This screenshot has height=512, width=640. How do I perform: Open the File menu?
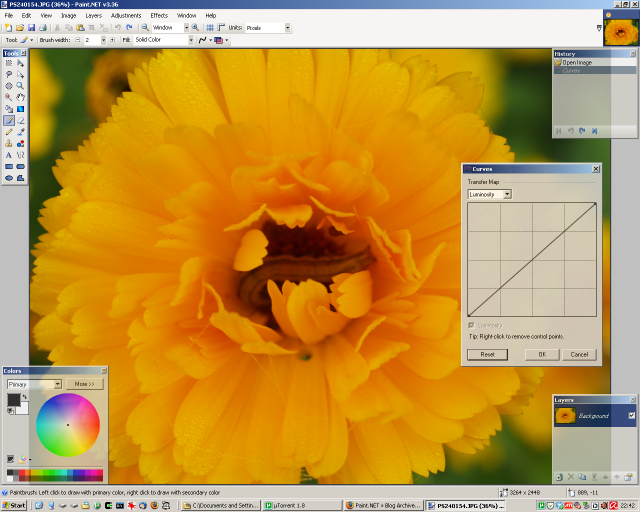click(x=9, y=16)
